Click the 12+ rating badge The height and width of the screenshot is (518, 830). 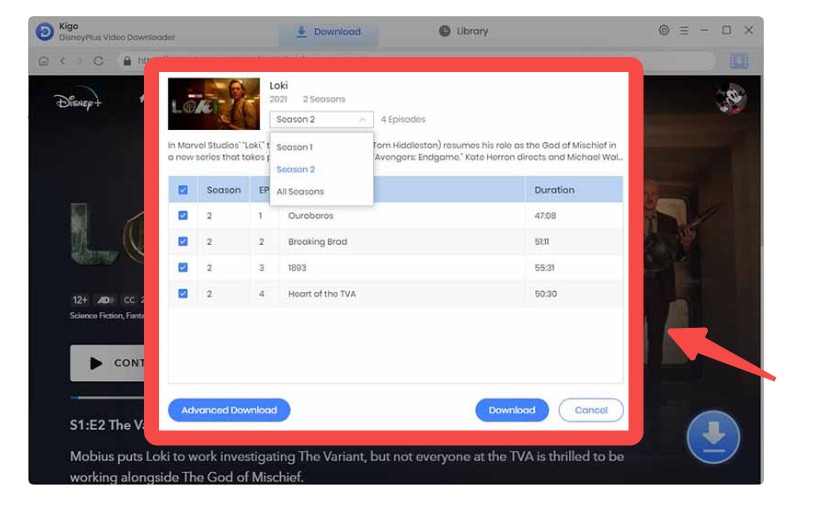(80, 300)
